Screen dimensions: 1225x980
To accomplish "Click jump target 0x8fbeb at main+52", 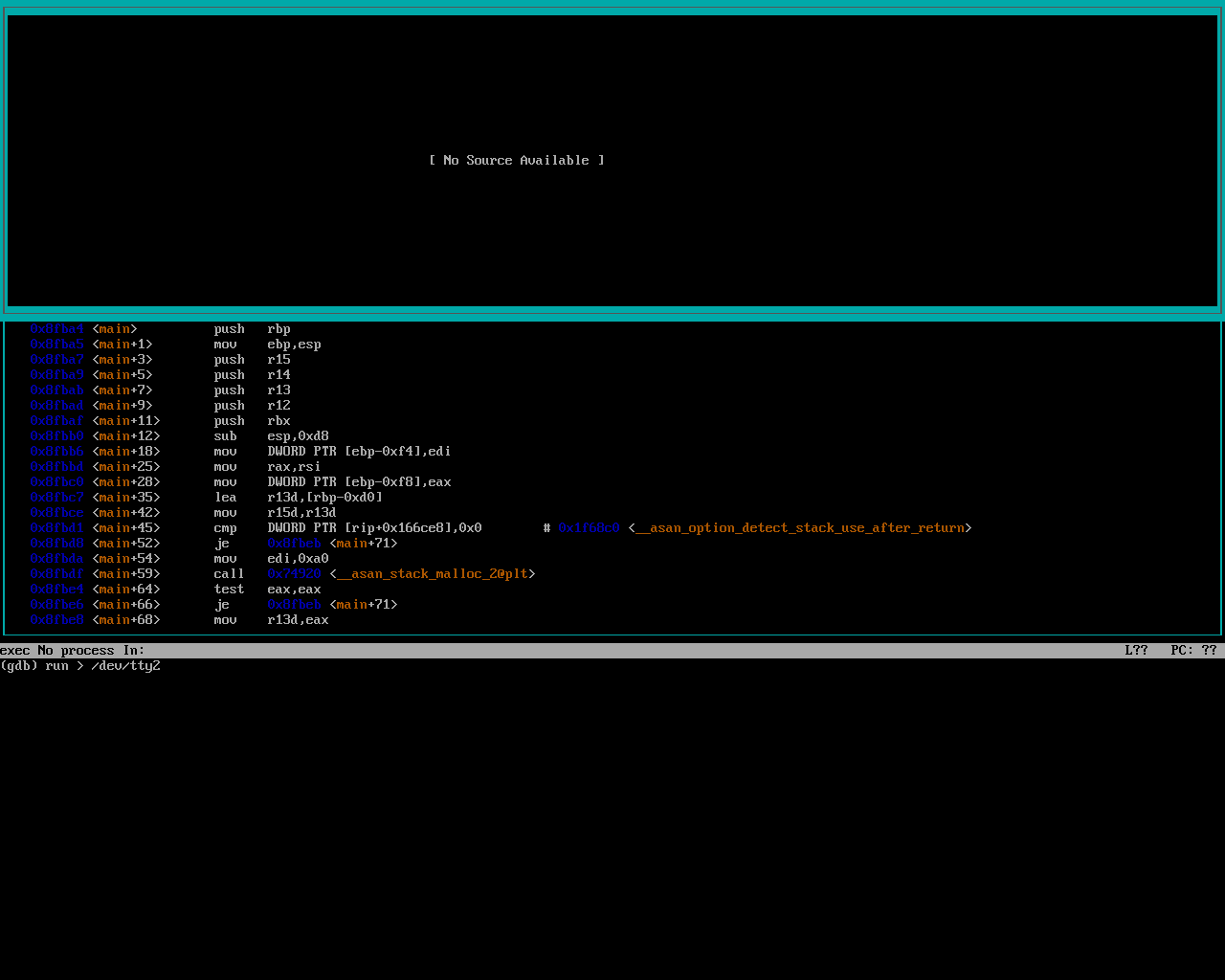I will pos(294,544).
